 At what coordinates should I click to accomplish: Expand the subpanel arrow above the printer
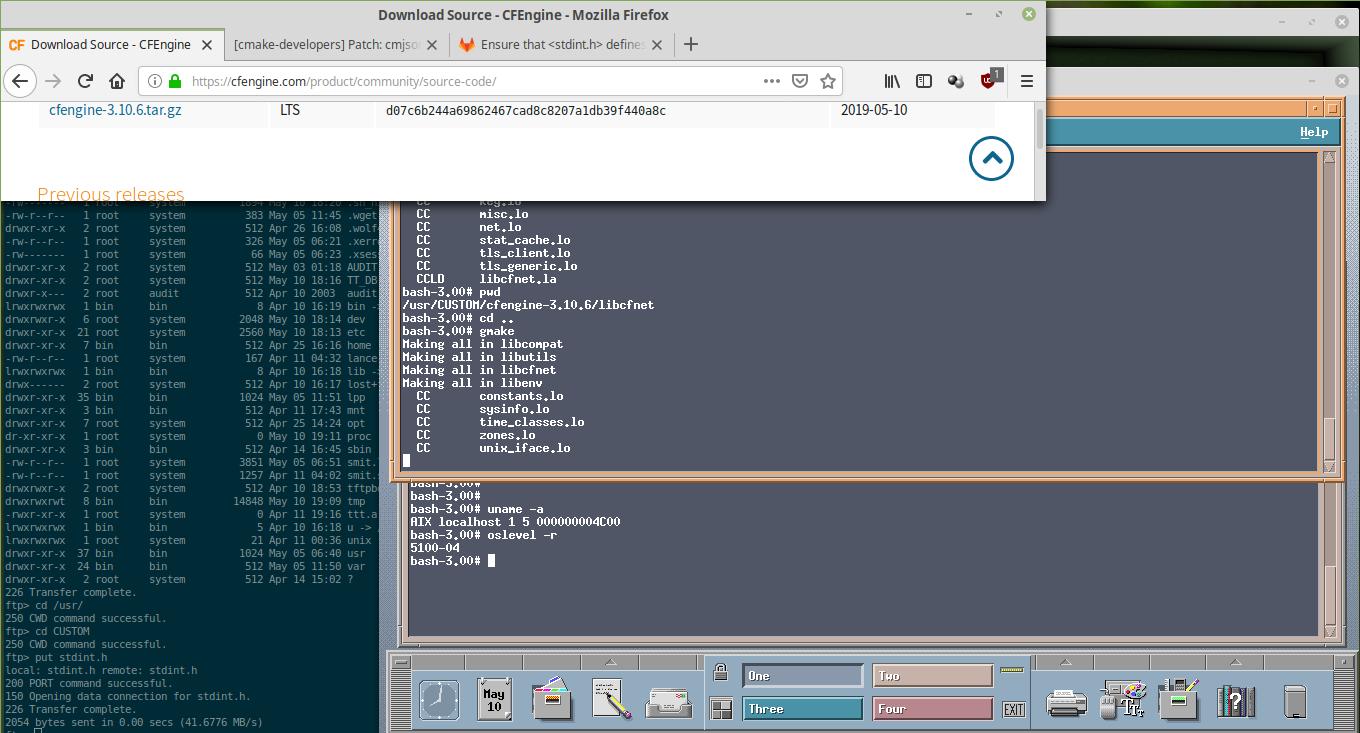1065,661
